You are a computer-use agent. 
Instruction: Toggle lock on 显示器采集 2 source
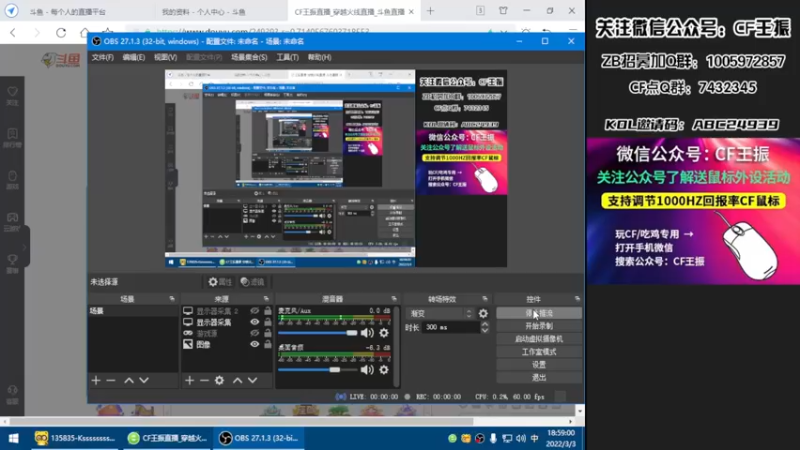click(267, 311)
